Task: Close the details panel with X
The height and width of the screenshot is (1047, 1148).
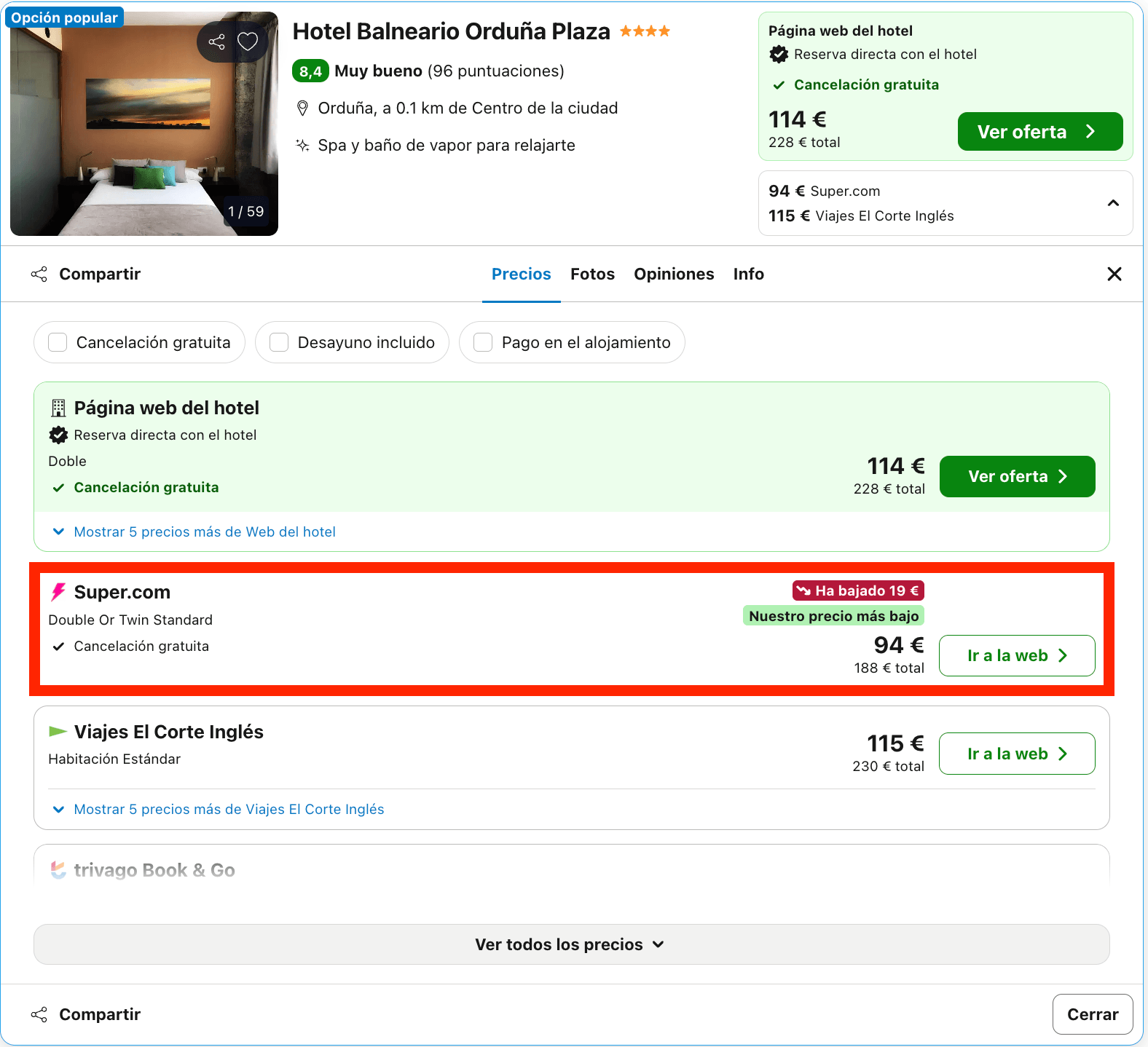Action: tap(1114, 274)
